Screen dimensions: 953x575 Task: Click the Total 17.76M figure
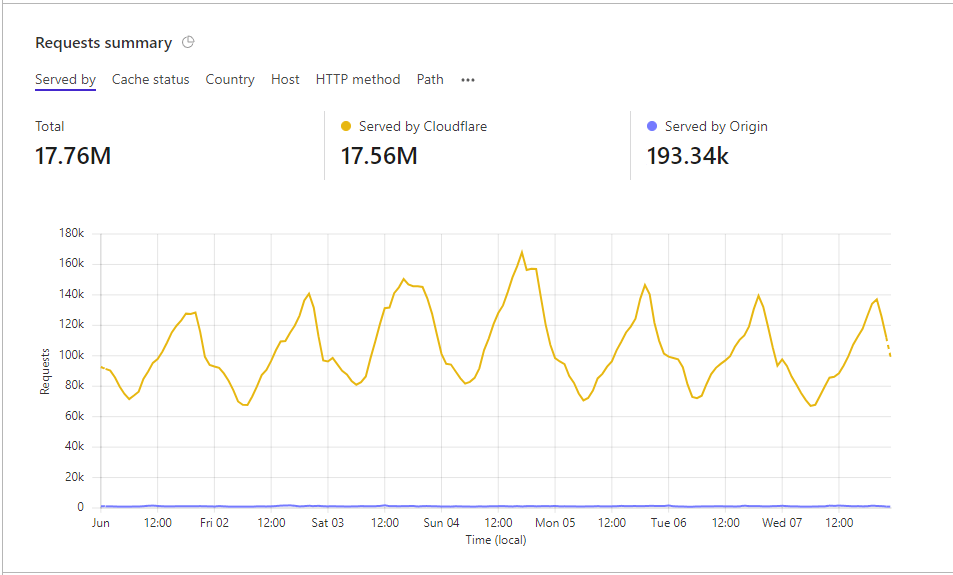[x=73, y=156]
